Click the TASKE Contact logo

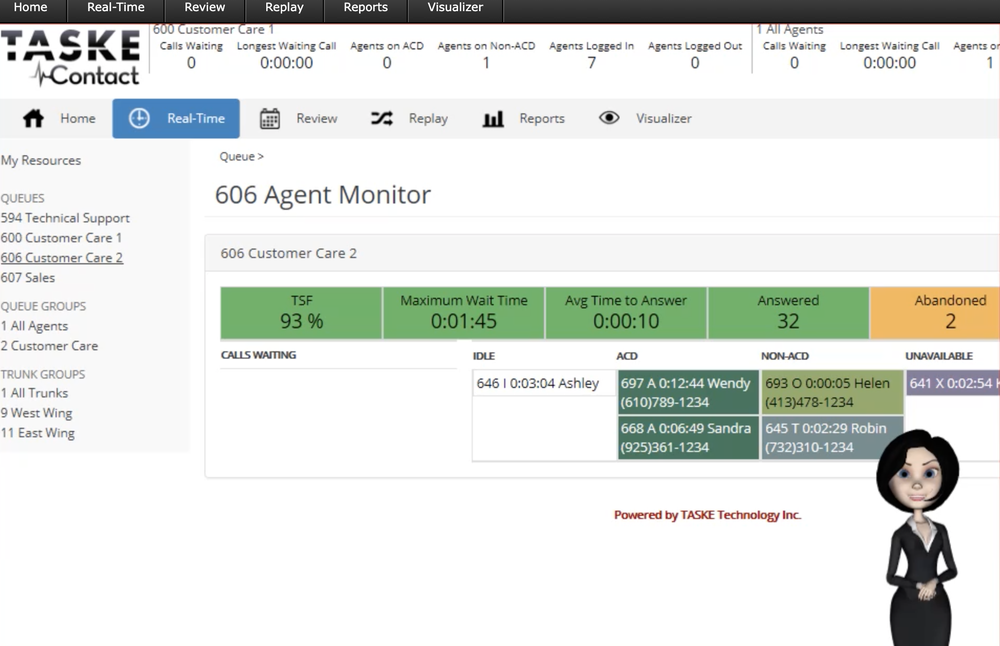tap(71, 57)
